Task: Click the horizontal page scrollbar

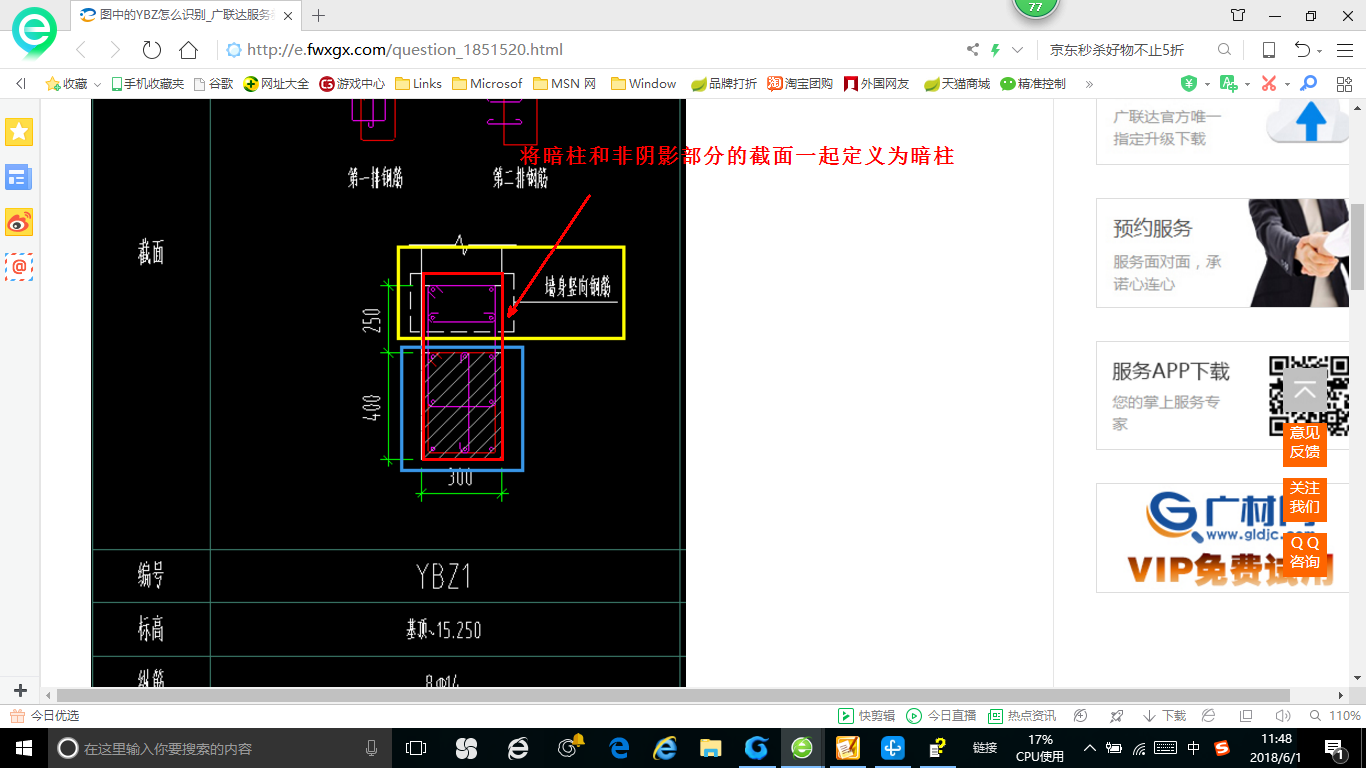Action: tap(673, 695)
